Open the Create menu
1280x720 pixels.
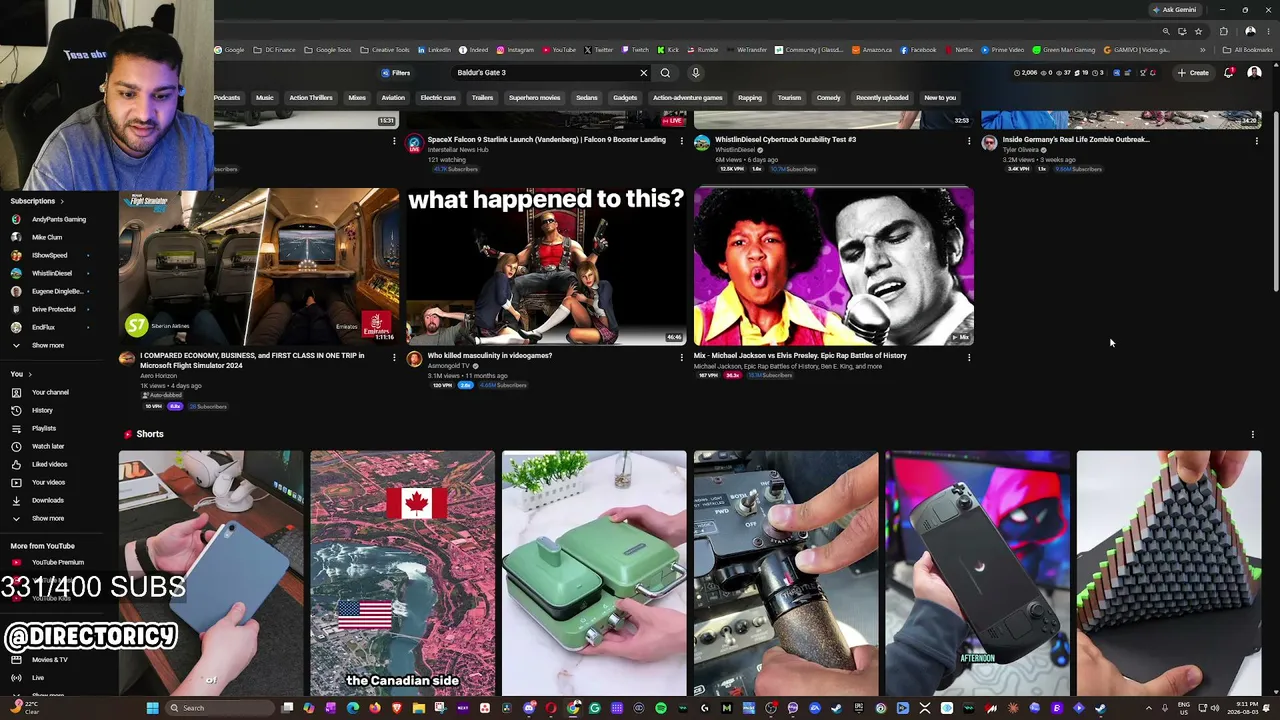[x=1193, y=73]
